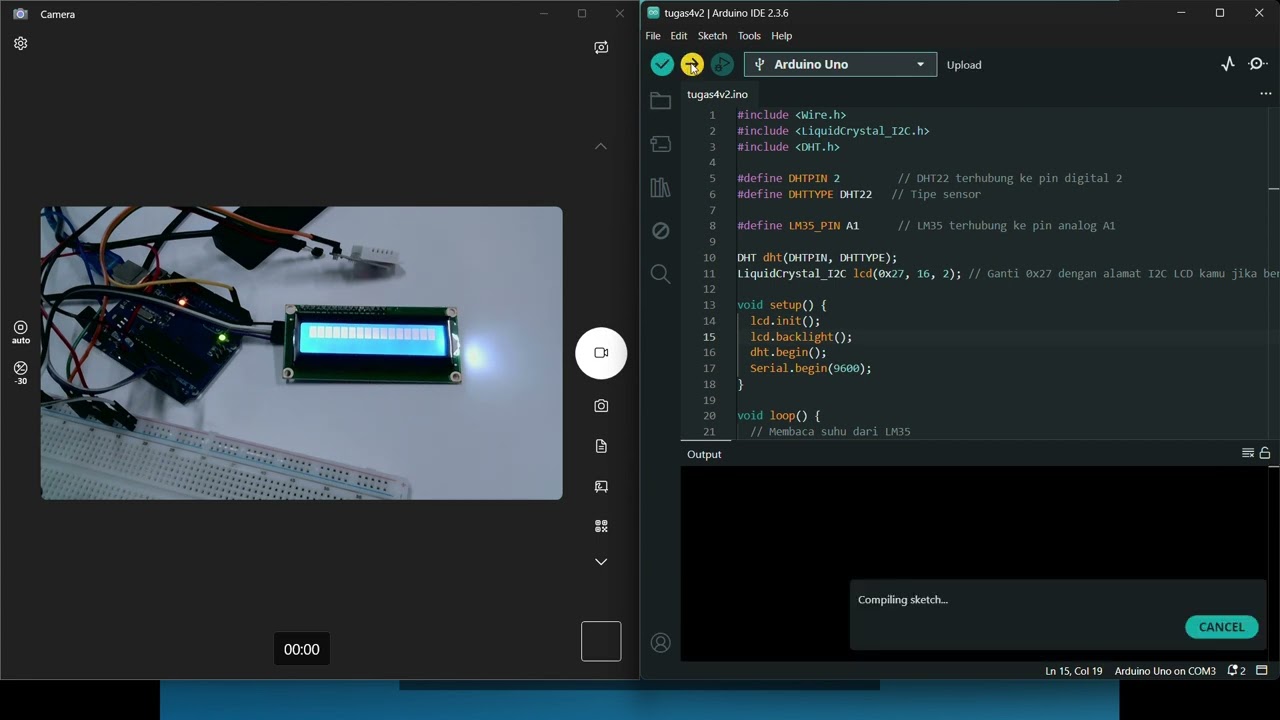Click the 00:00 recording timer in Camera
Screen dimensions: 1280x720
point(302,650)
